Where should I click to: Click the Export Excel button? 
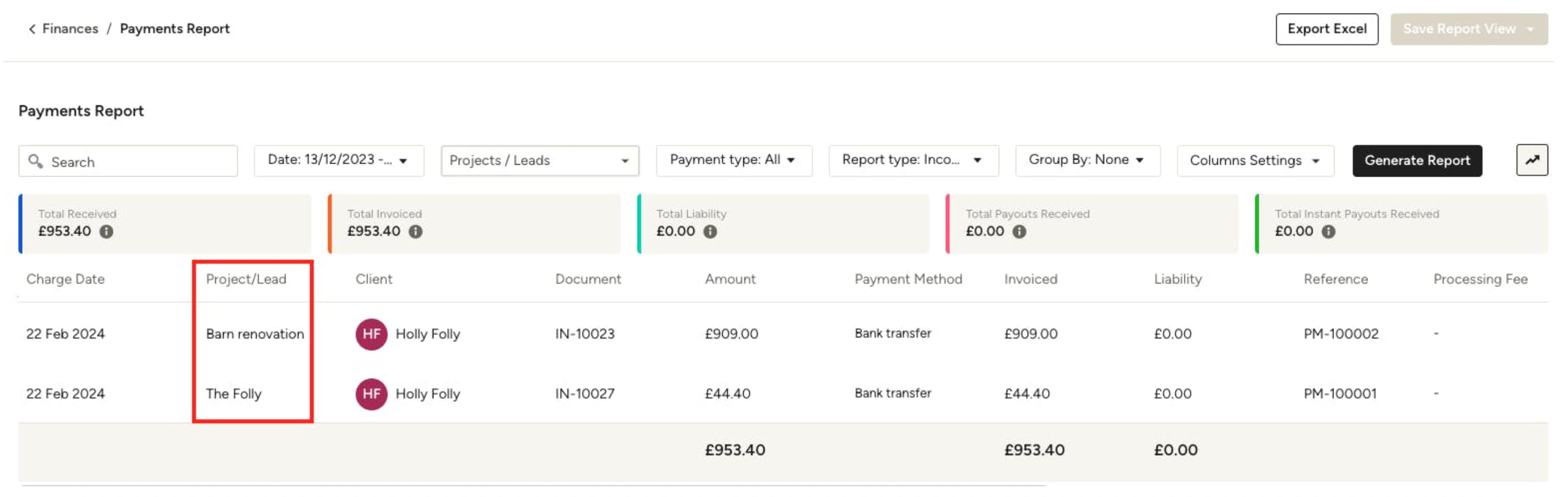tap(1326, 29)
